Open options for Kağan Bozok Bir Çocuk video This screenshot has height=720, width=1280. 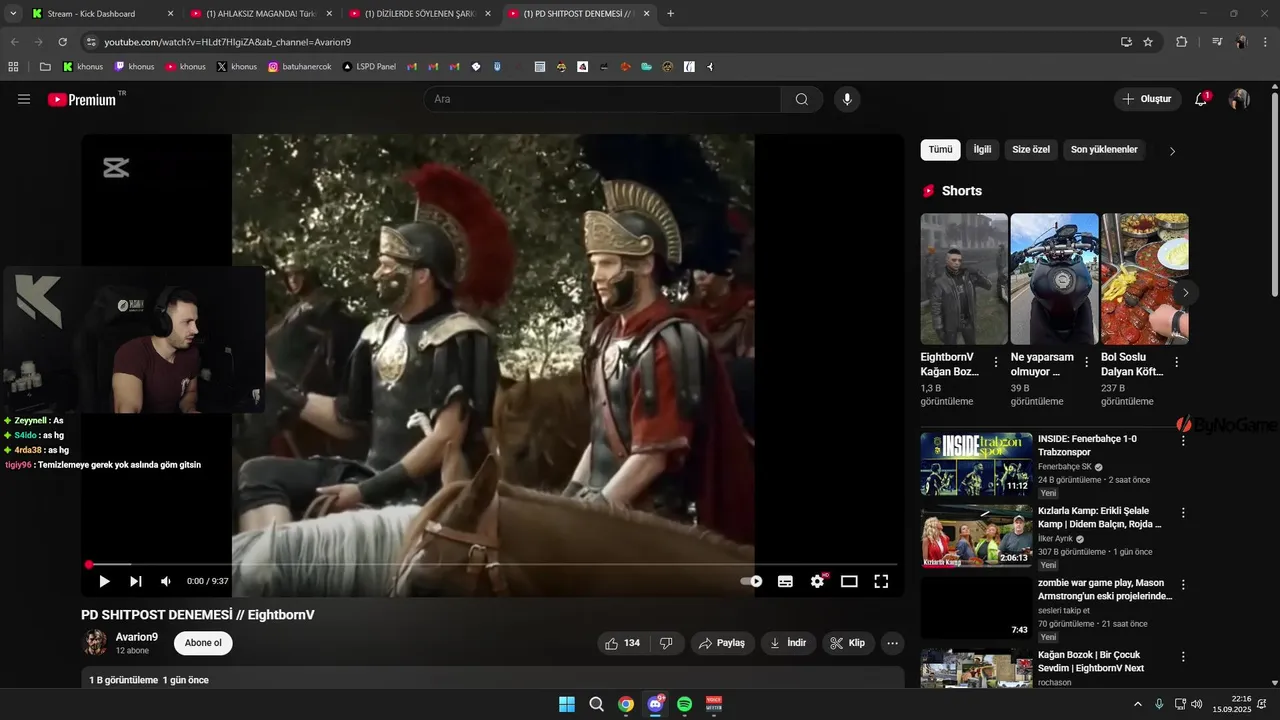point(1183,657)
